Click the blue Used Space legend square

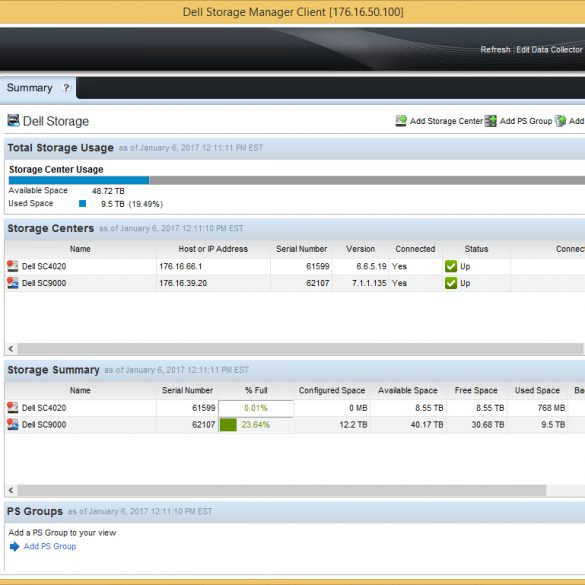point(82,203)
